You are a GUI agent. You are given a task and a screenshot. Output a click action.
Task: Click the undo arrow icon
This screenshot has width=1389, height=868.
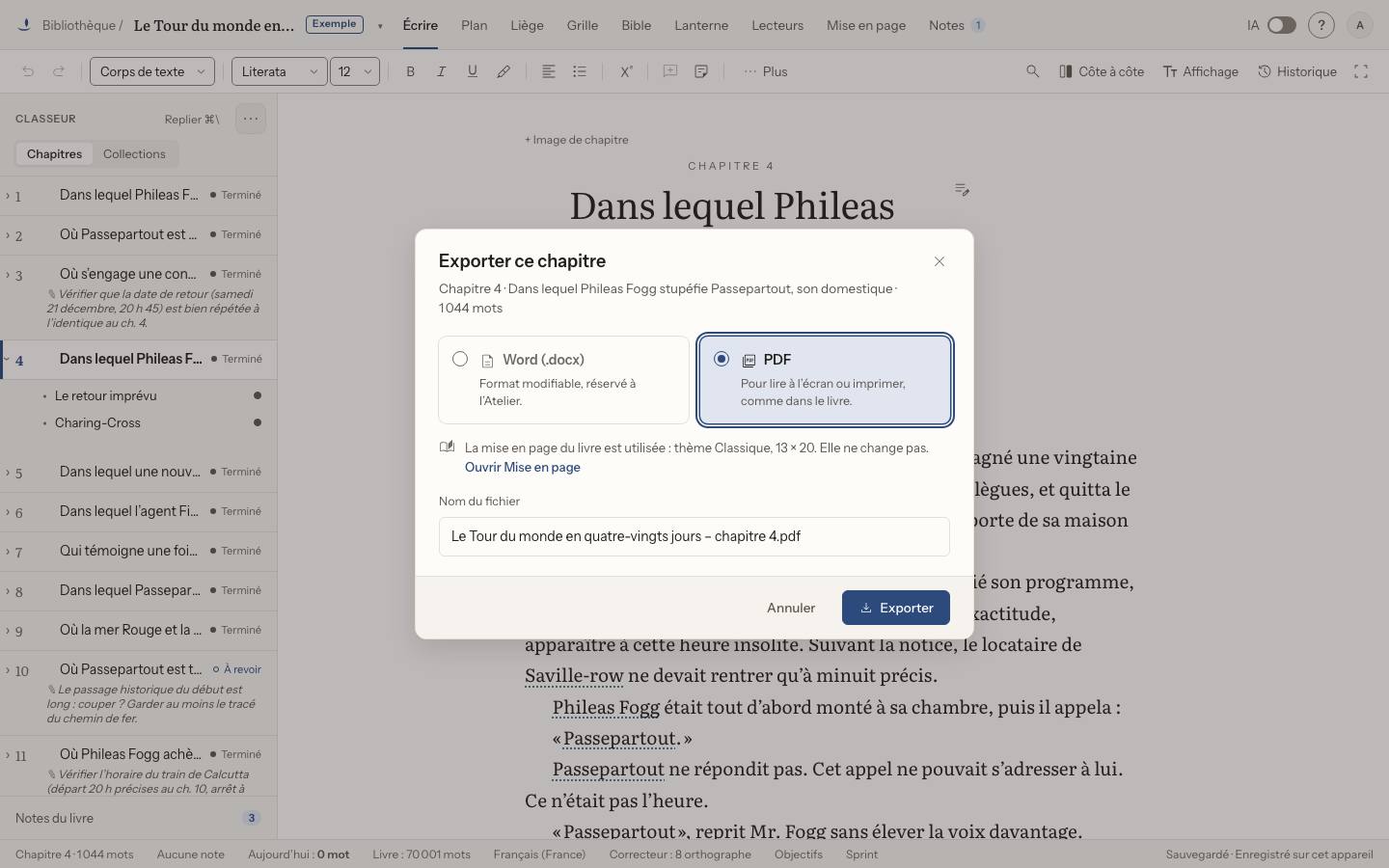tap(28, 71)
